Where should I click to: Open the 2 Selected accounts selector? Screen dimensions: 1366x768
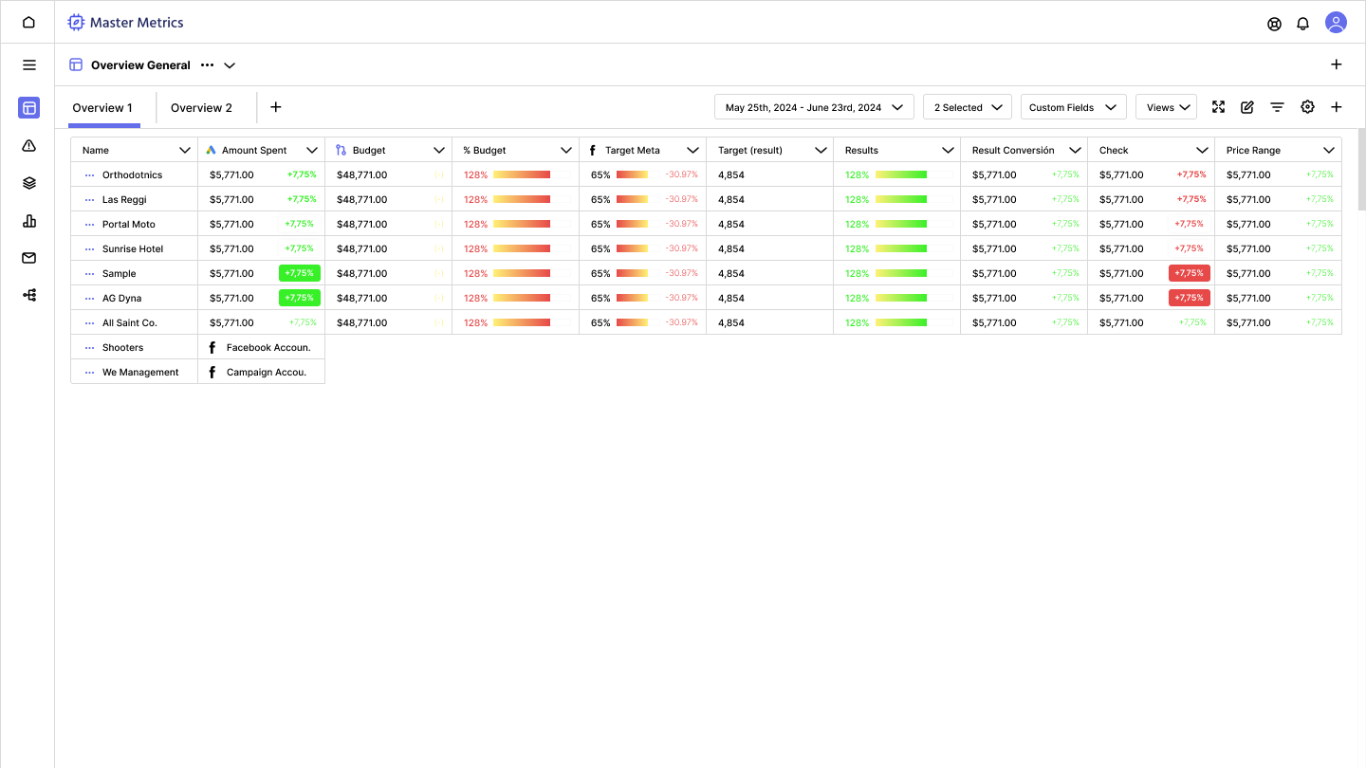coord(966,106)
